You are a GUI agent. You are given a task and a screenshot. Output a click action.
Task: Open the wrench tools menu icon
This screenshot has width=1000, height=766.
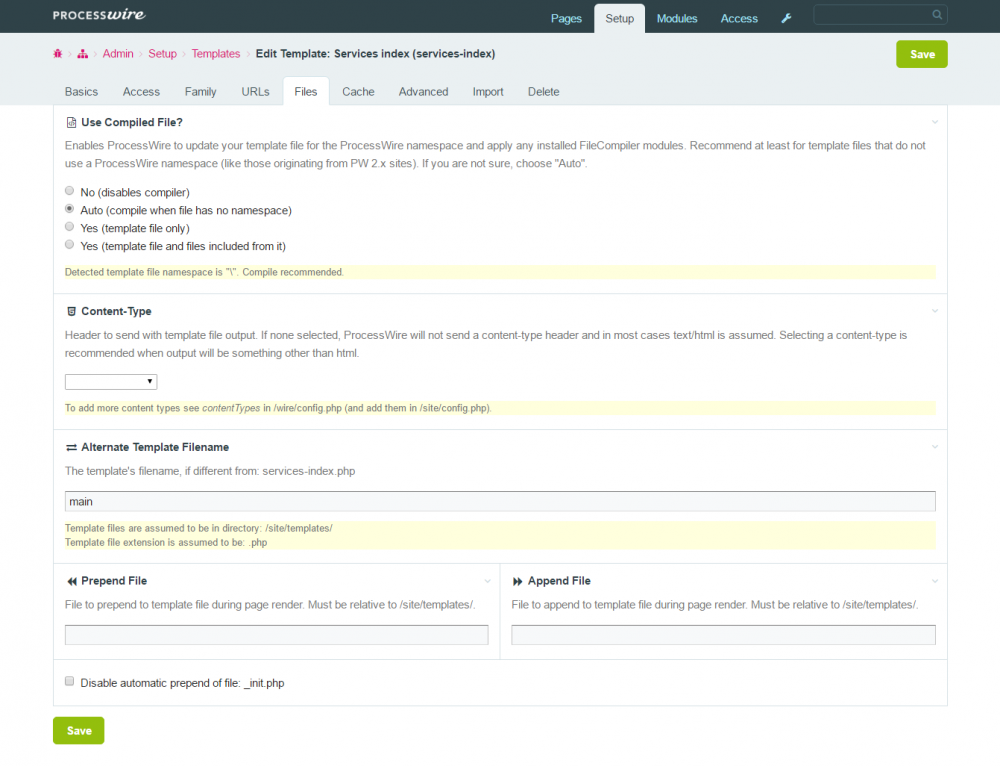click(786, 18)
